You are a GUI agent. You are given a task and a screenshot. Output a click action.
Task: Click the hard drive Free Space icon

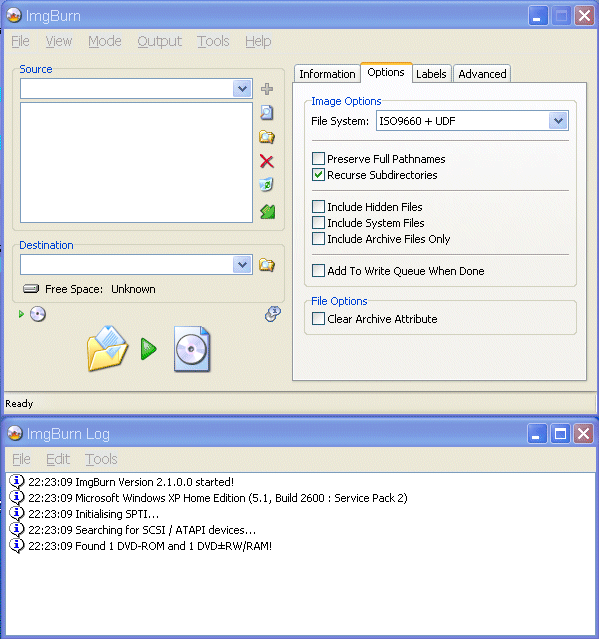(31, 289)
